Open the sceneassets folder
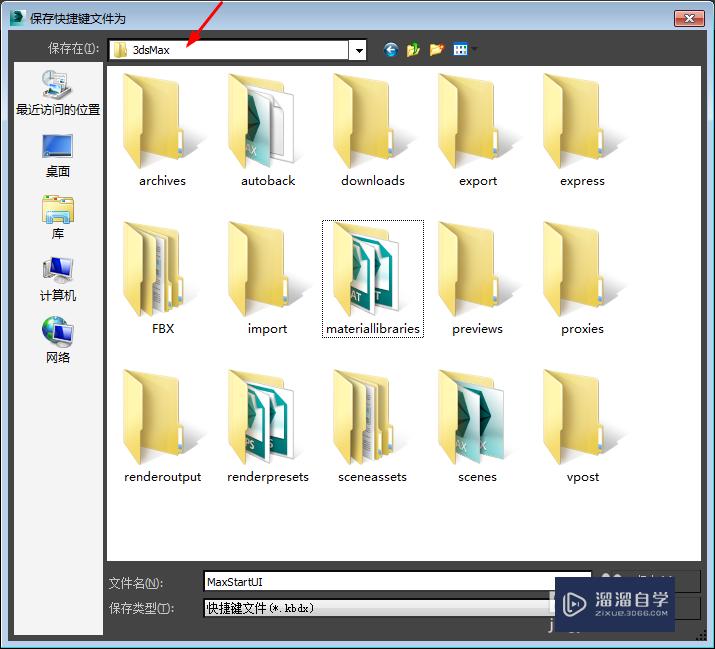The height and width of the screenshot is (649, 715). click(373, 427)
